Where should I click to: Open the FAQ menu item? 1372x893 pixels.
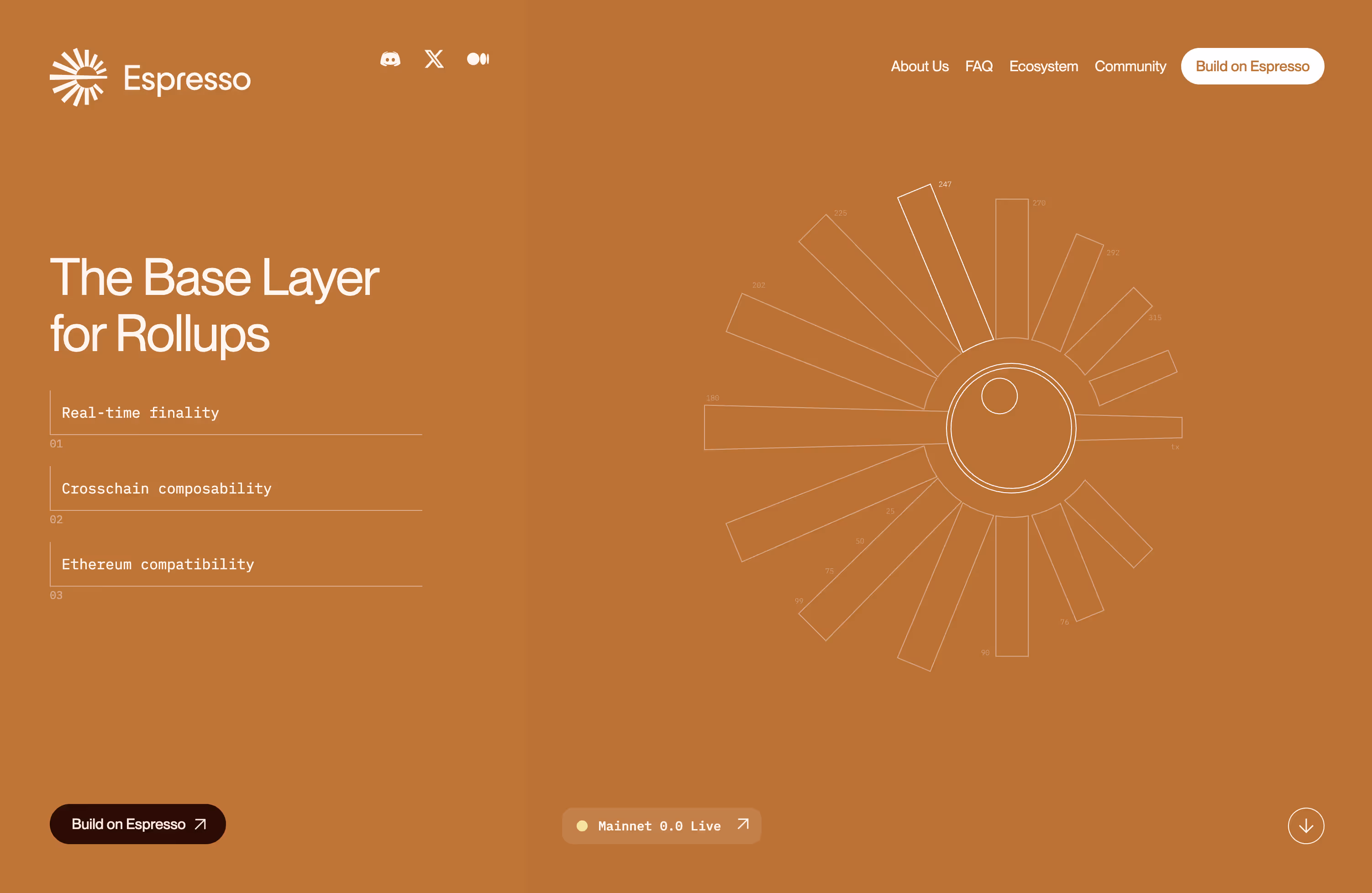[979, 66]
